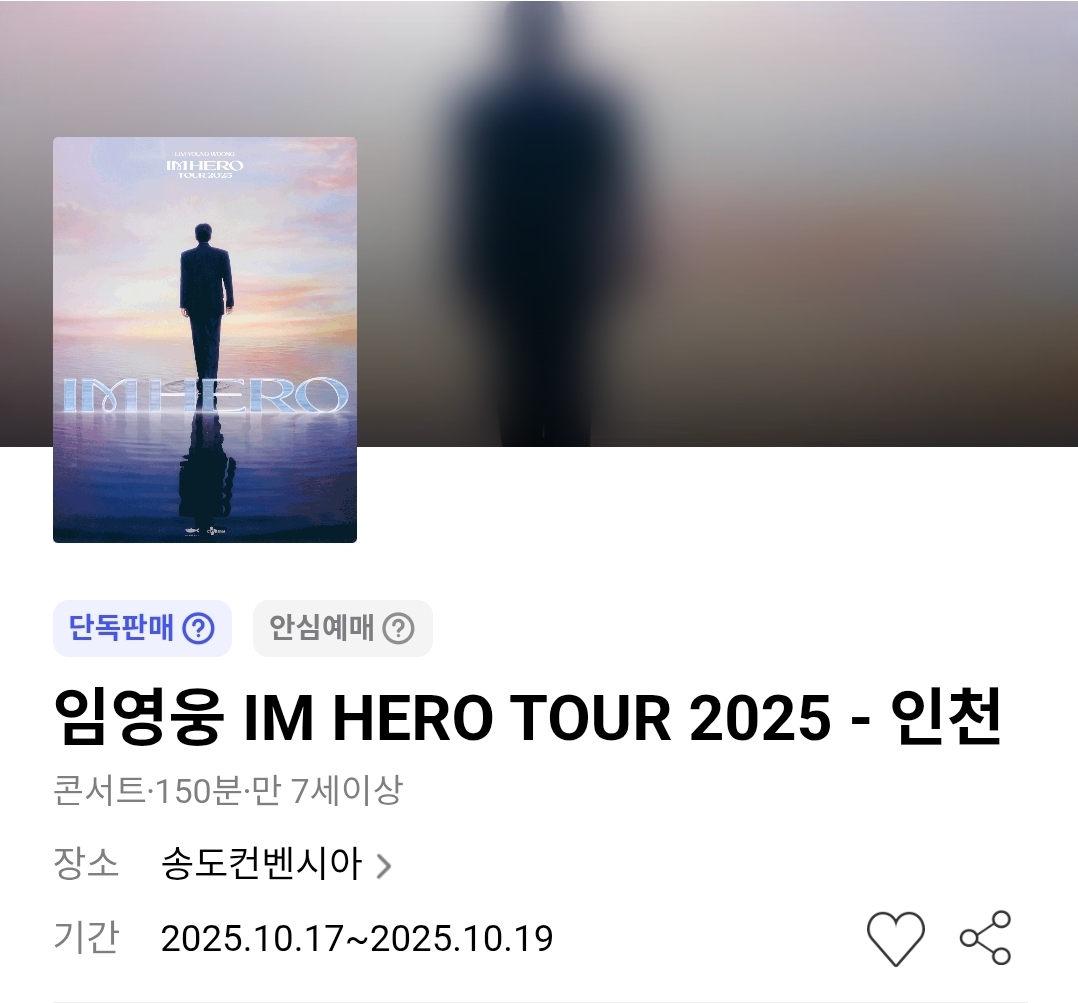The image size is (1078, 1003).
Task: Select the 임영웅 IM HERO TOUR 2025 title
Action: click(527, 718)
